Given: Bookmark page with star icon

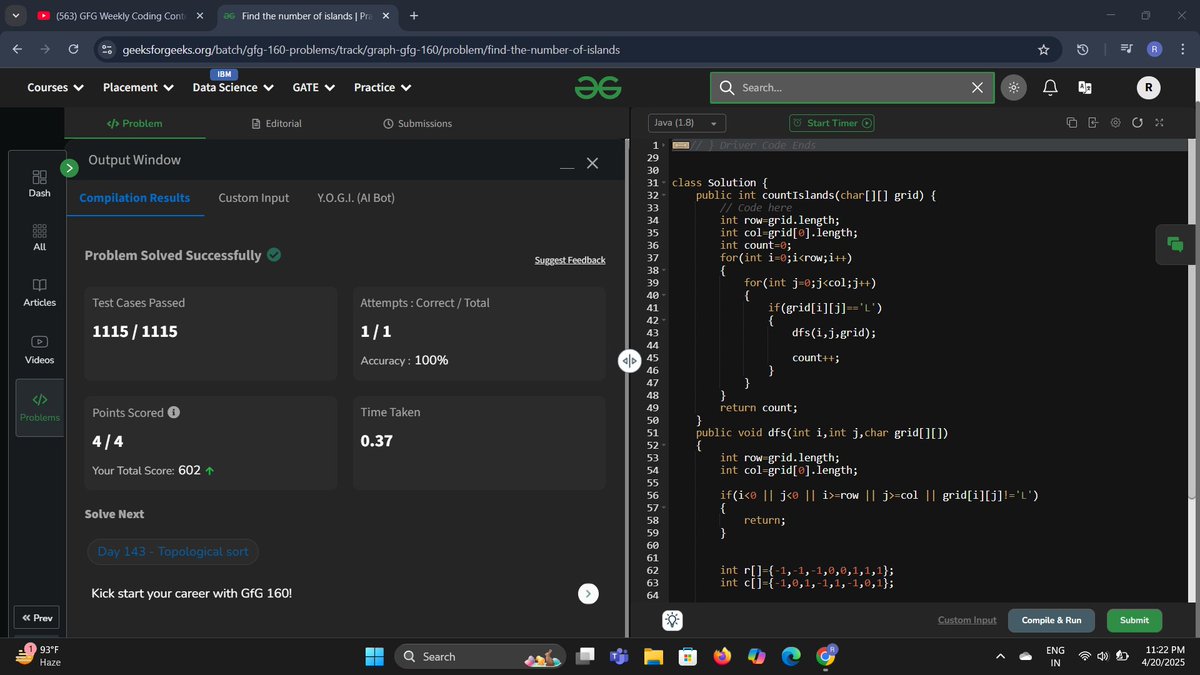Looking at the screenshot, I should (1044, 49).
